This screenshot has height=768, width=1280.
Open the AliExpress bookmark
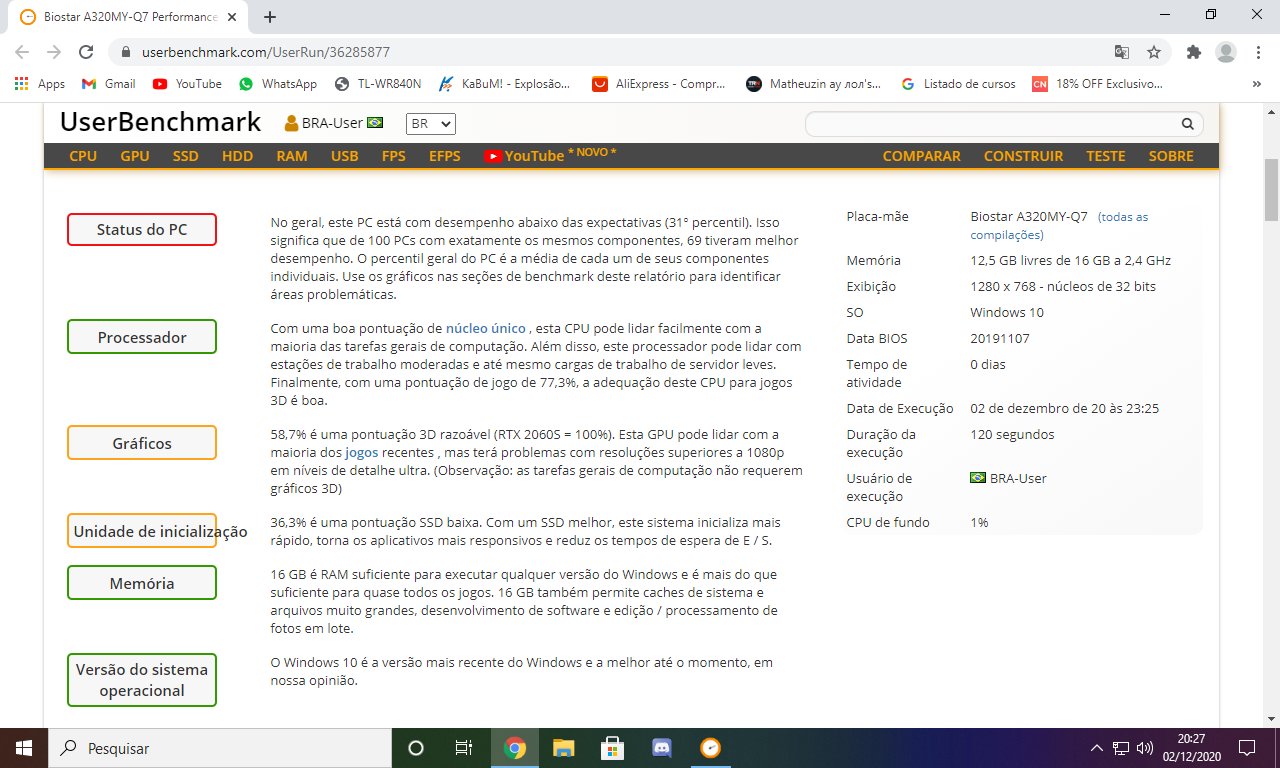659,84
